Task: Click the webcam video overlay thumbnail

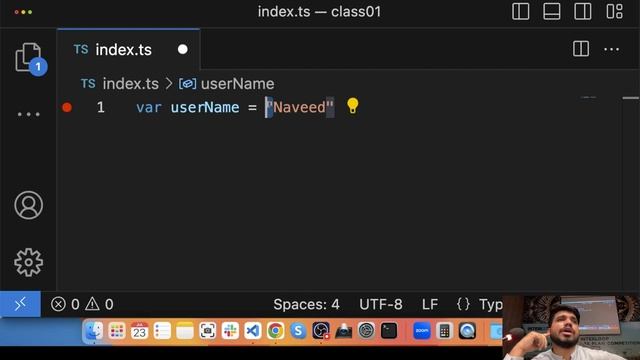Action: 571,327
